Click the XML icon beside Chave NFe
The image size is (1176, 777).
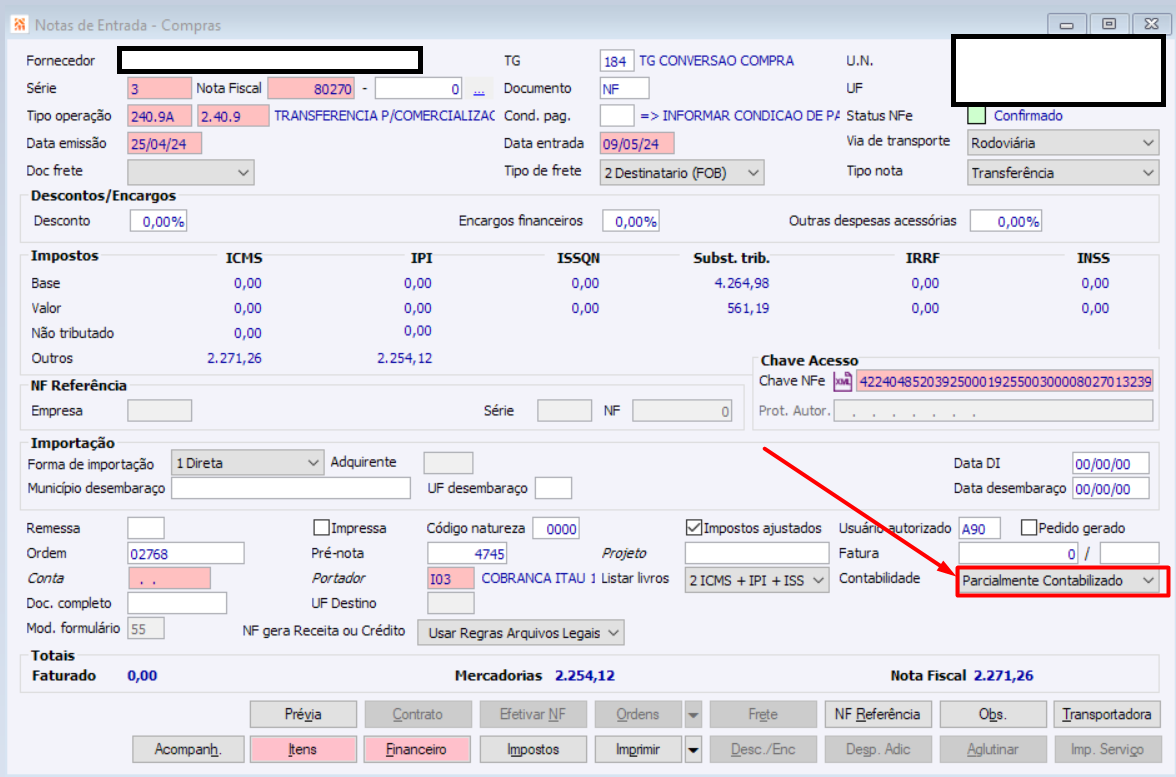pyautogui.click(x=842, y=382)
